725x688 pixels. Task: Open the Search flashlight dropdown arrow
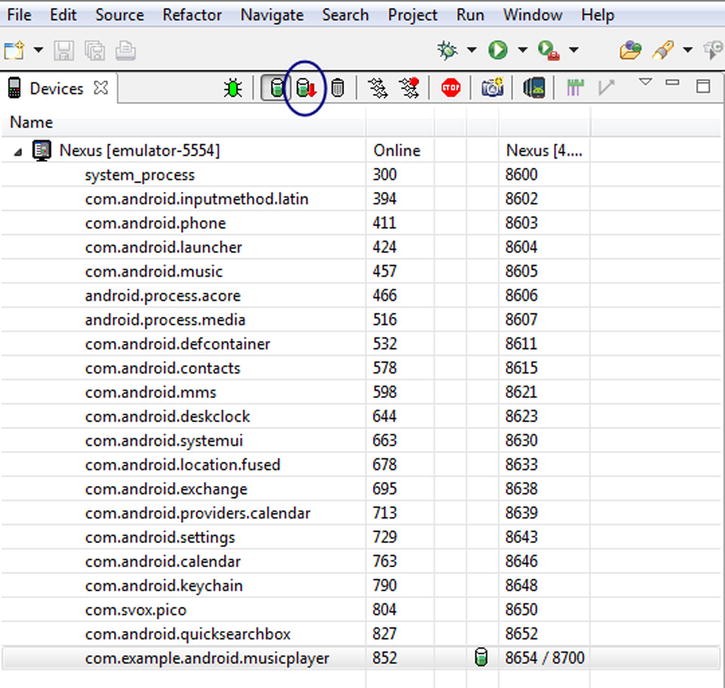coord(688,49)
